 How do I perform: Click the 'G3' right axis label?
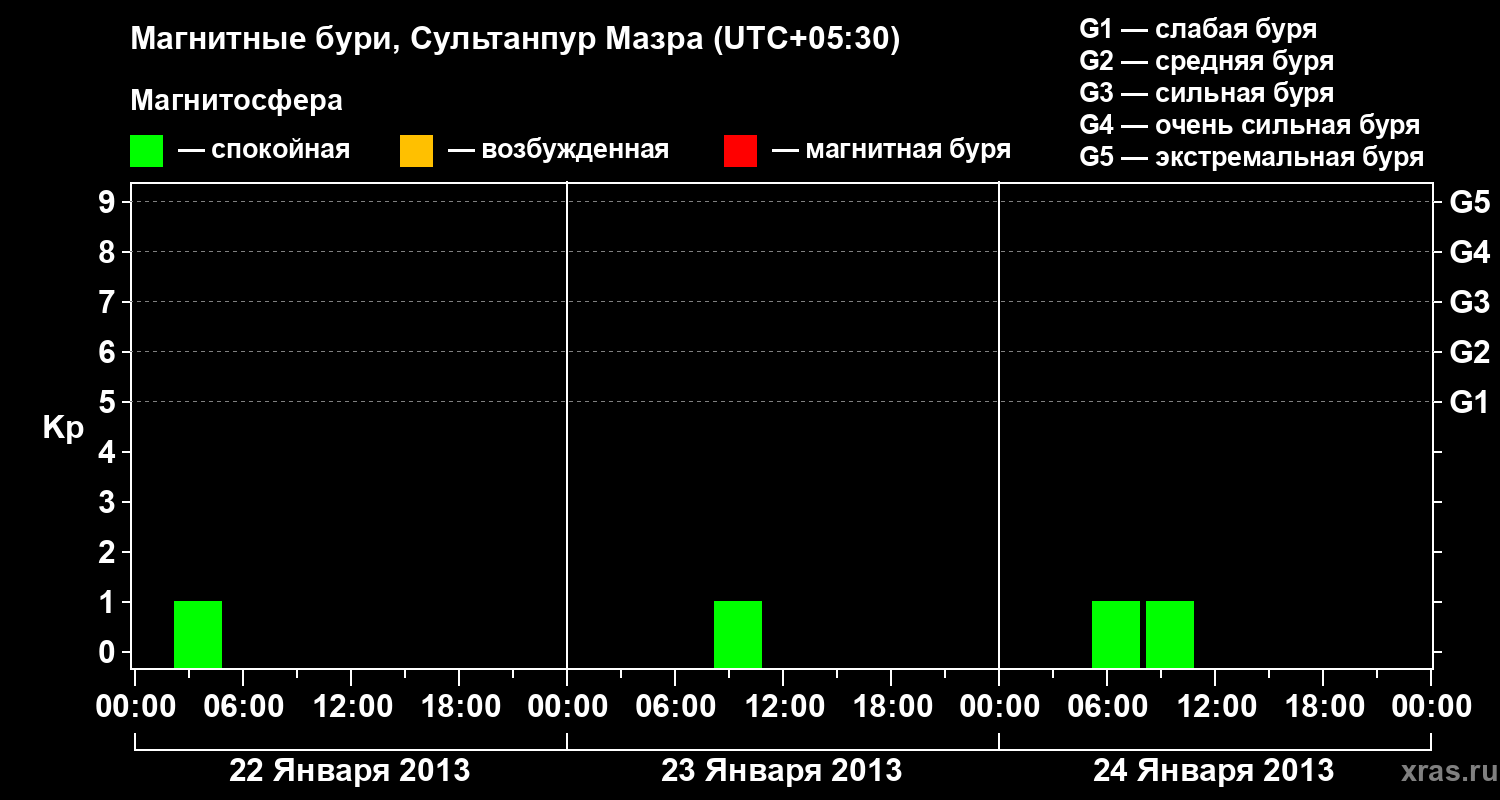click(1470, 302)
